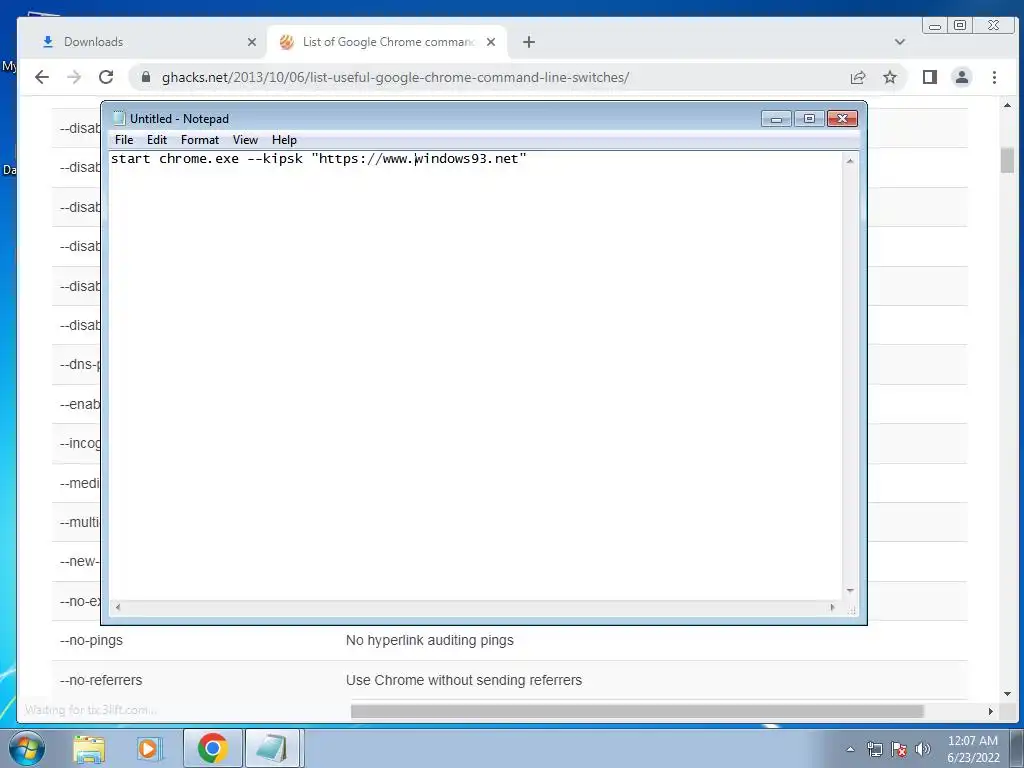Viewport: 1024px width, 768px height.
Task: Open Notepad Format menu
Action: point(200,140)
